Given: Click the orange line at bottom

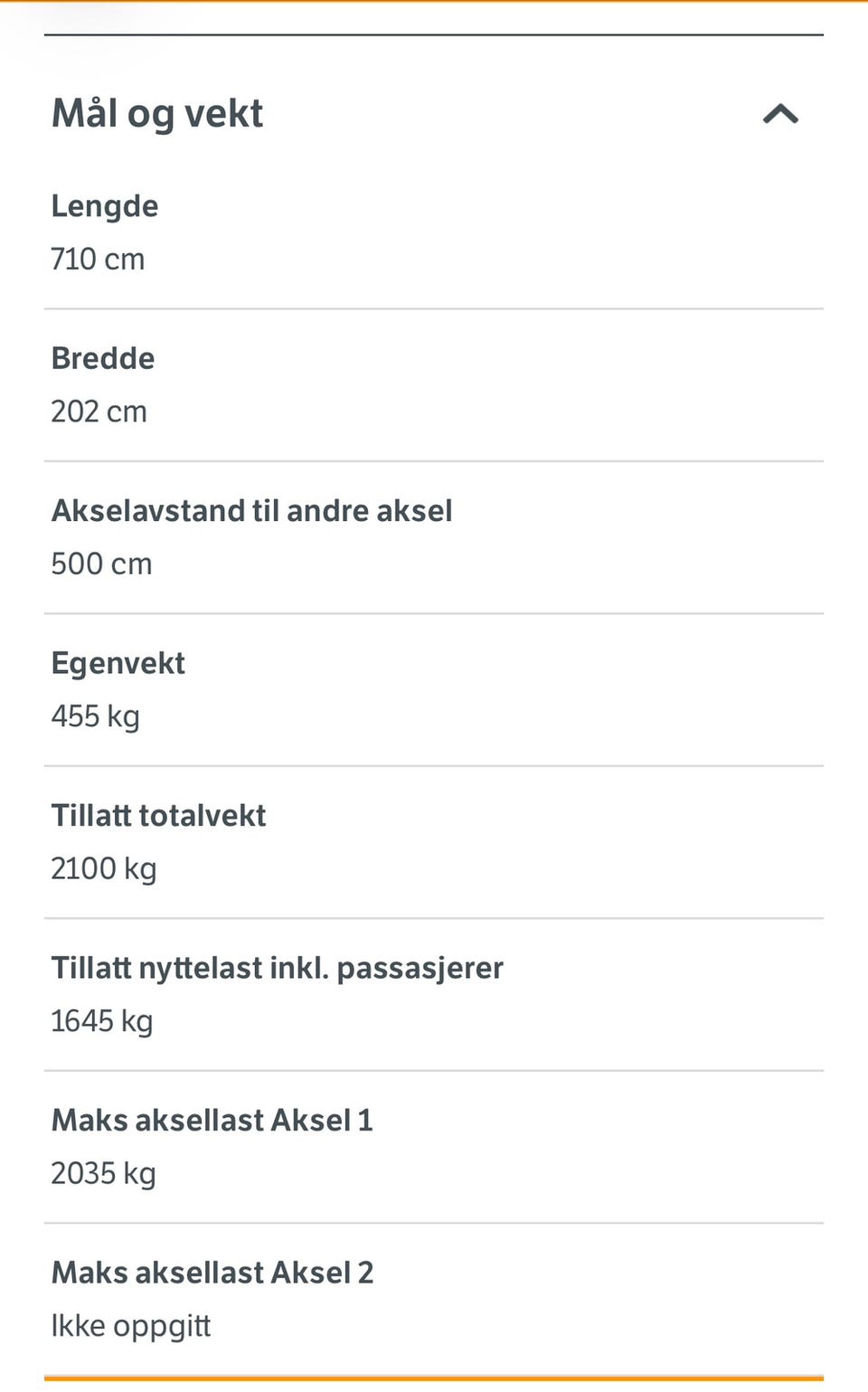Looking at the screenshot, I should pyautogui.click(x=434, y=1378).
